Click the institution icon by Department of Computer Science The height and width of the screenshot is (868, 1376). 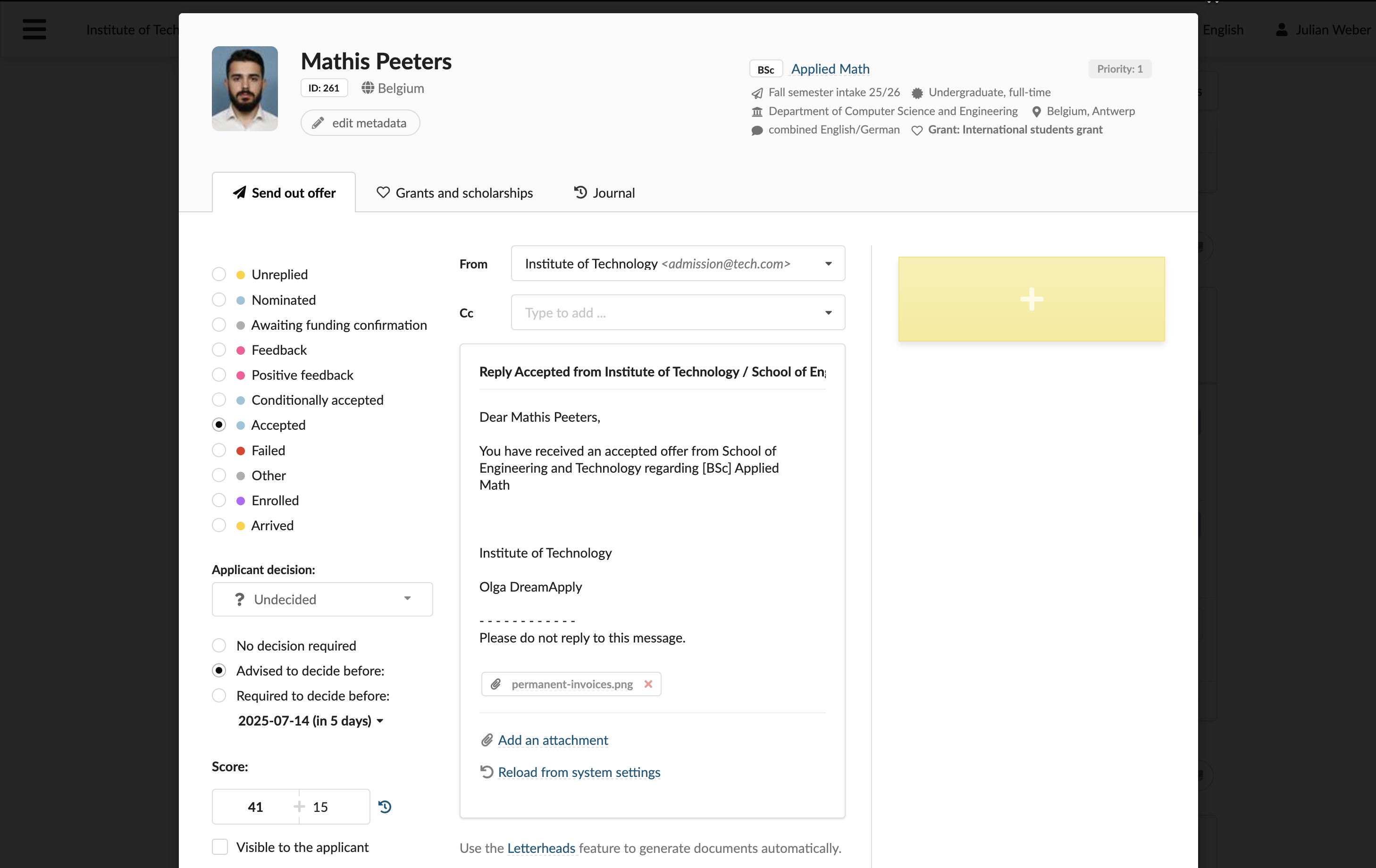757,111
